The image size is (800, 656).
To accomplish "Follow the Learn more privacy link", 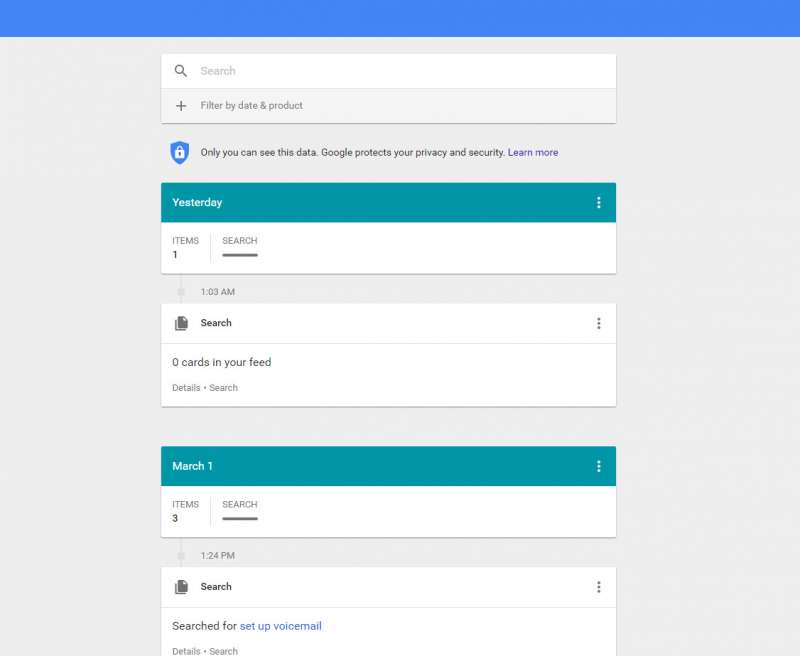I will [x=533, y=153].
